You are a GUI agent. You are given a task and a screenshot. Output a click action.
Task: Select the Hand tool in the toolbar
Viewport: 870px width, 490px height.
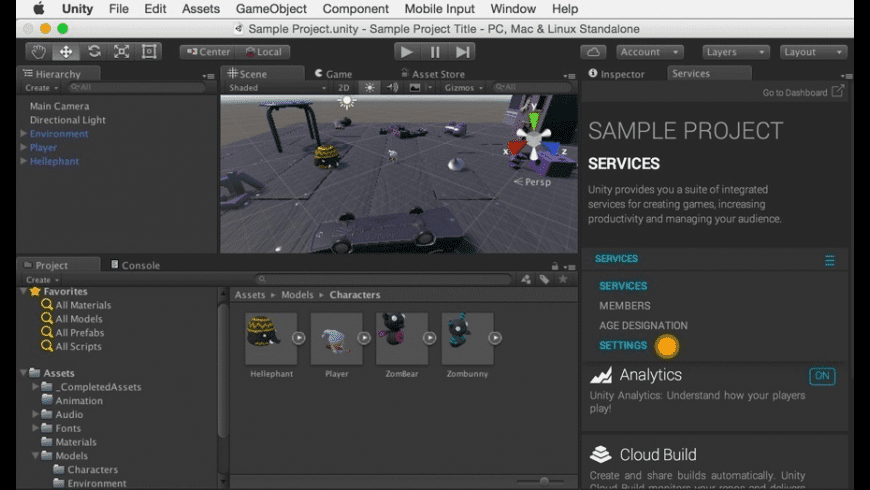39,52
